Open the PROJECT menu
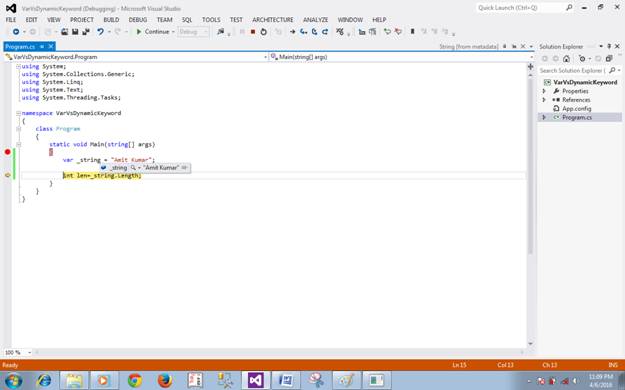Viewport: 625px width, 390px height. (82, 20)
